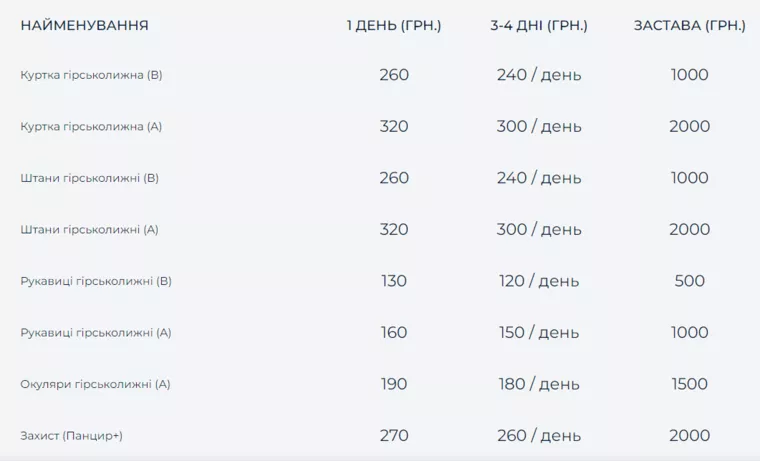Select the Штани гірськолижні (B) row name
760x461 pixels.
point(90,178)
